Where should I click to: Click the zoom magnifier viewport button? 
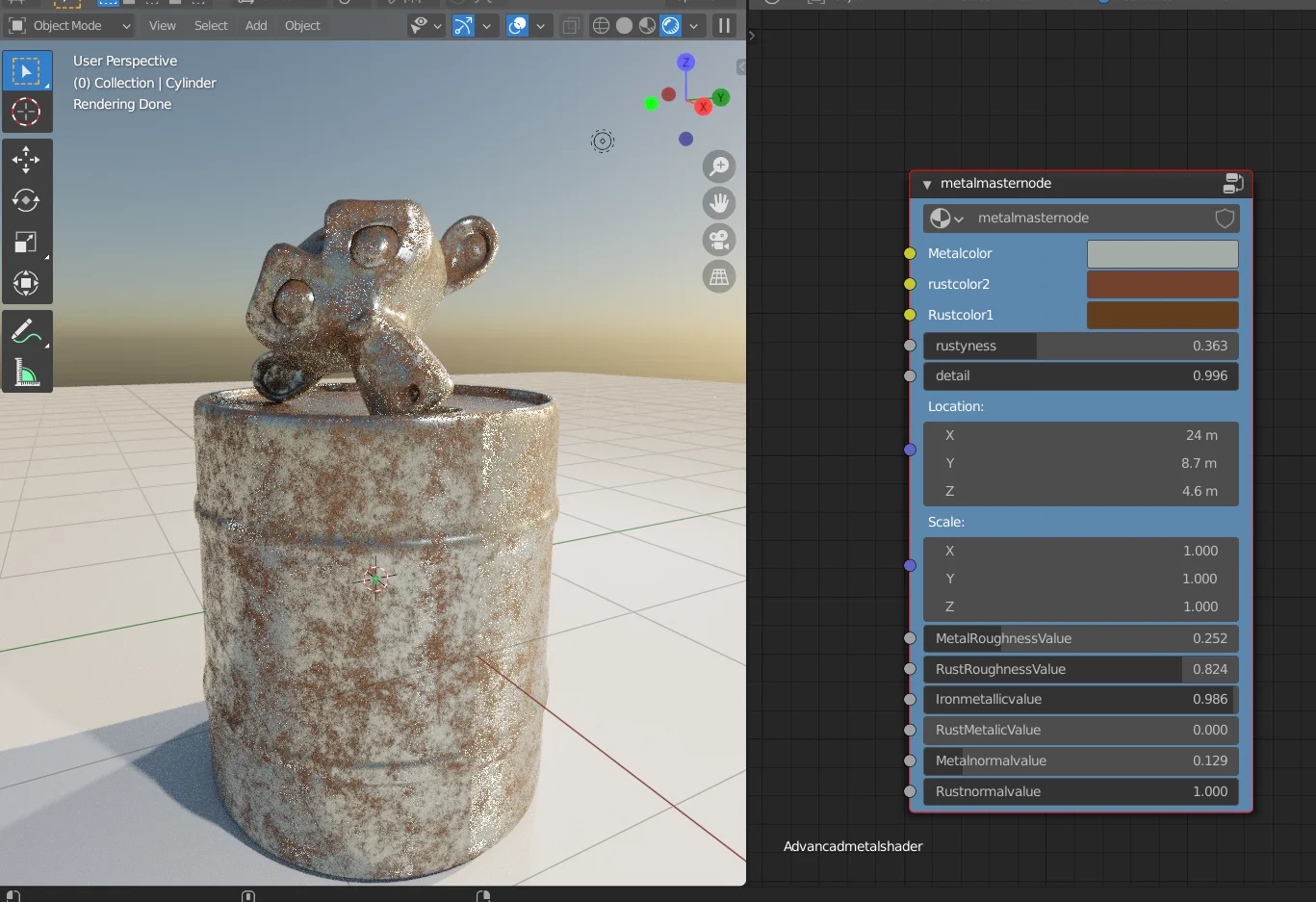(719, 167)
